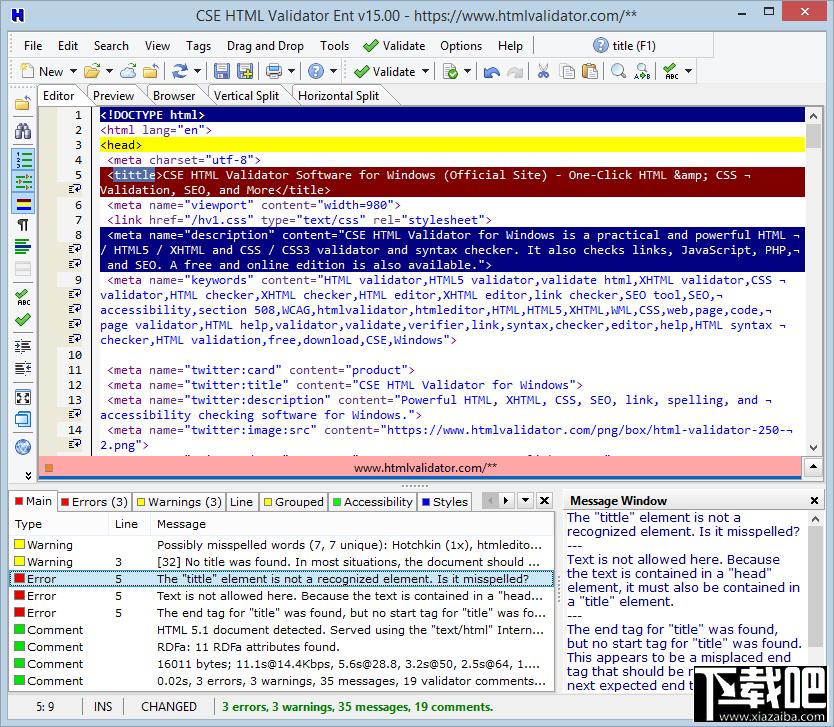834x727 pixels.
Task: Switch to the Horizontal Split tab
Action: click(x=338, y=96)
